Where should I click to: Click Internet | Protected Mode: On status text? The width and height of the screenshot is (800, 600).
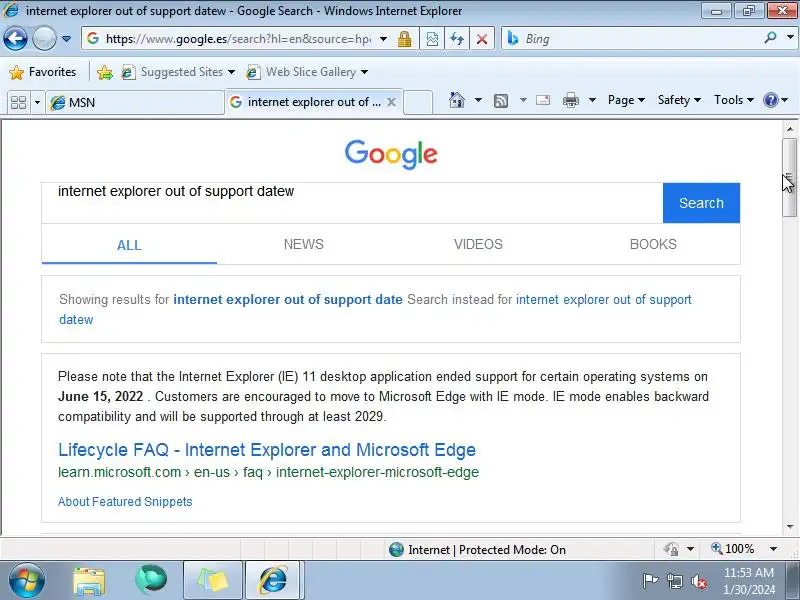coord(487,549)
